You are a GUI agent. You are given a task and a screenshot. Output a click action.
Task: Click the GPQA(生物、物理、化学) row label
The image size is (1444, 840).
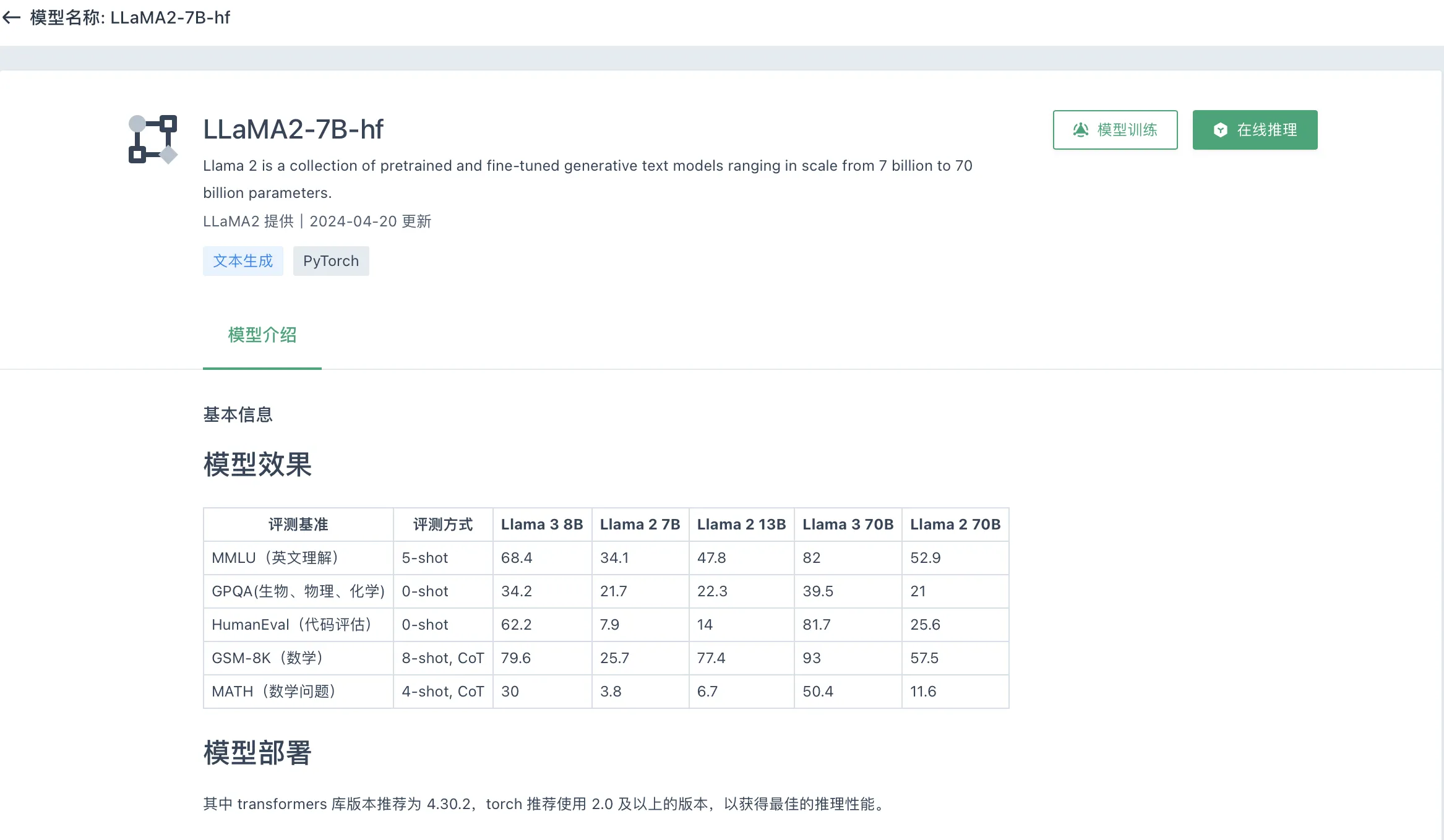pos(298,591)
